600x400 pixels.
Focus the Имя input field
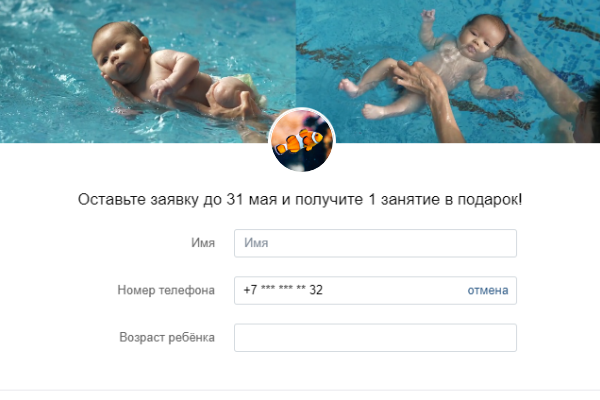click(x=375, y=243)
